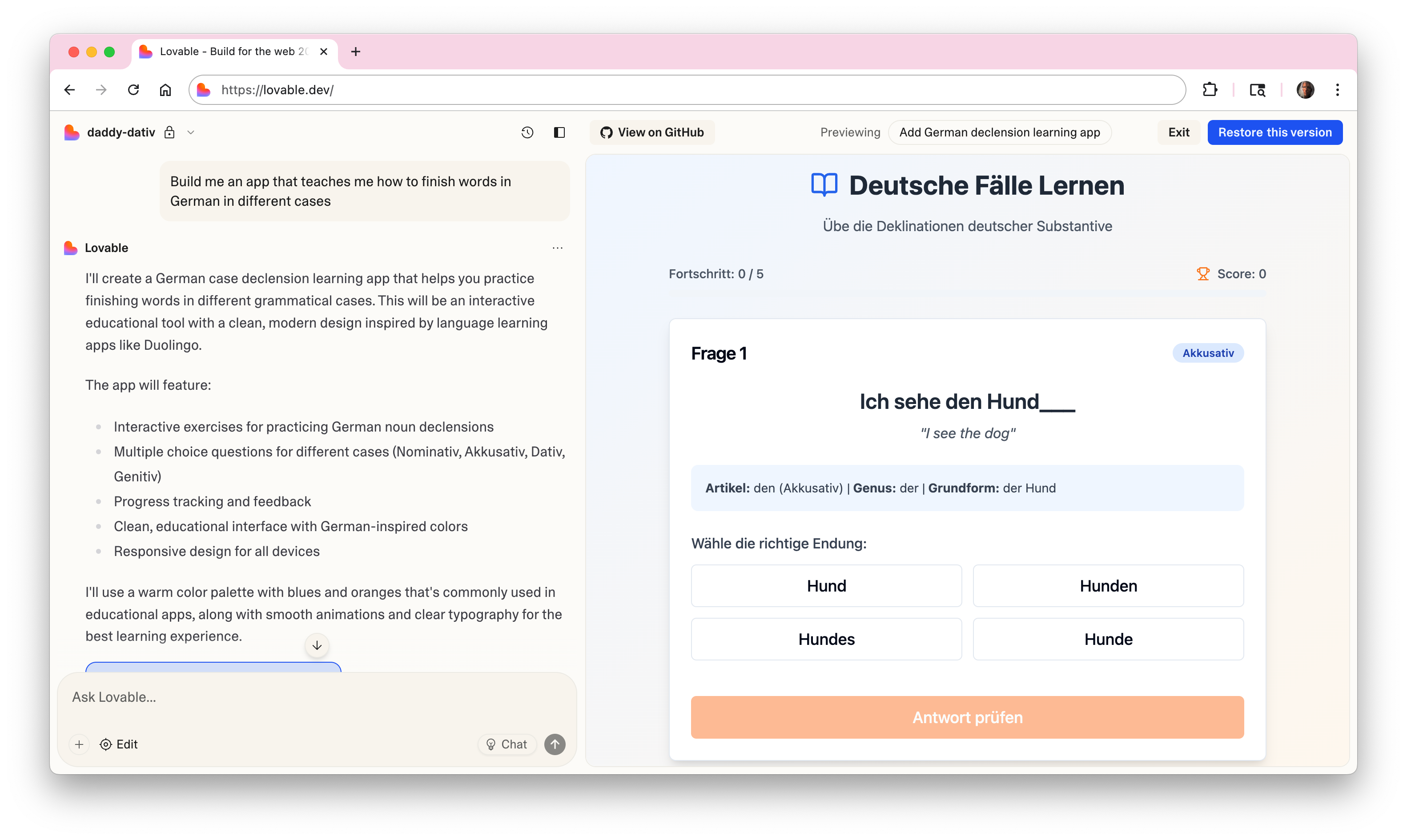Click the send arrow button

pyautogui.click(x=555, y=744)
